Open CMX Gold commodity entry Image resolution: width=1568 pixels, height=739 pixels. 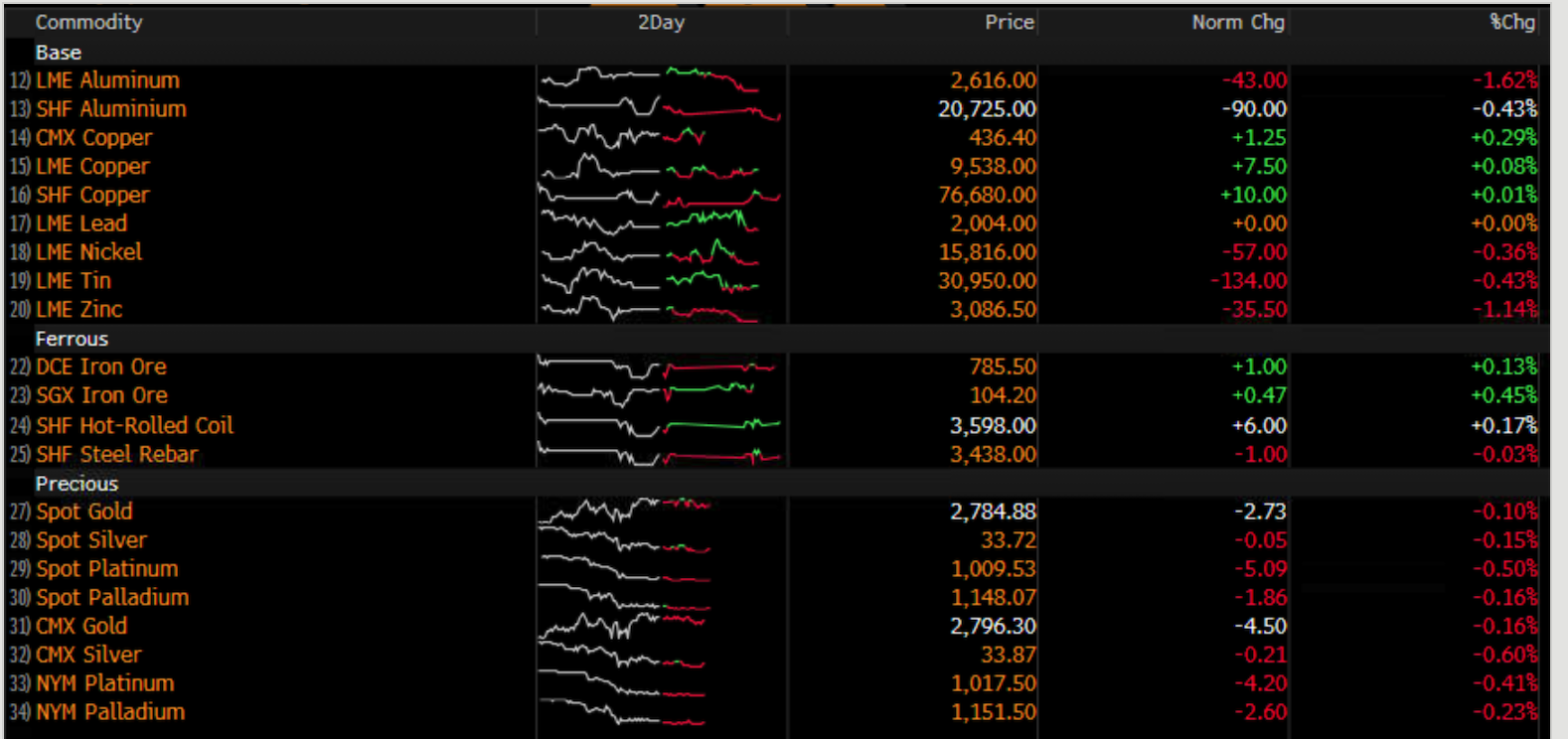point(81,627)
